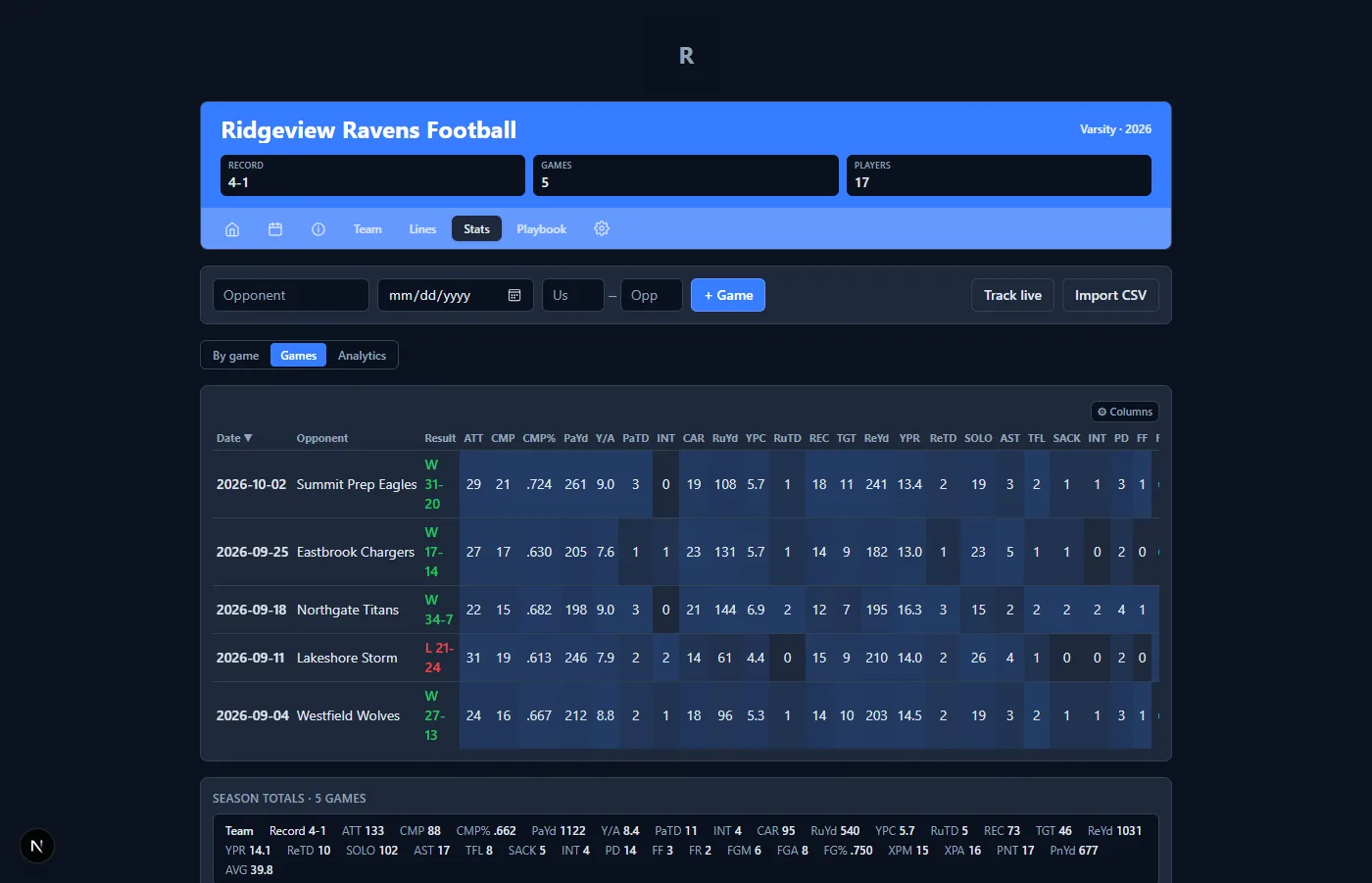Click the Result column header
The image size is (1372, 883).
pyautogui.click(x=440, y=438)
